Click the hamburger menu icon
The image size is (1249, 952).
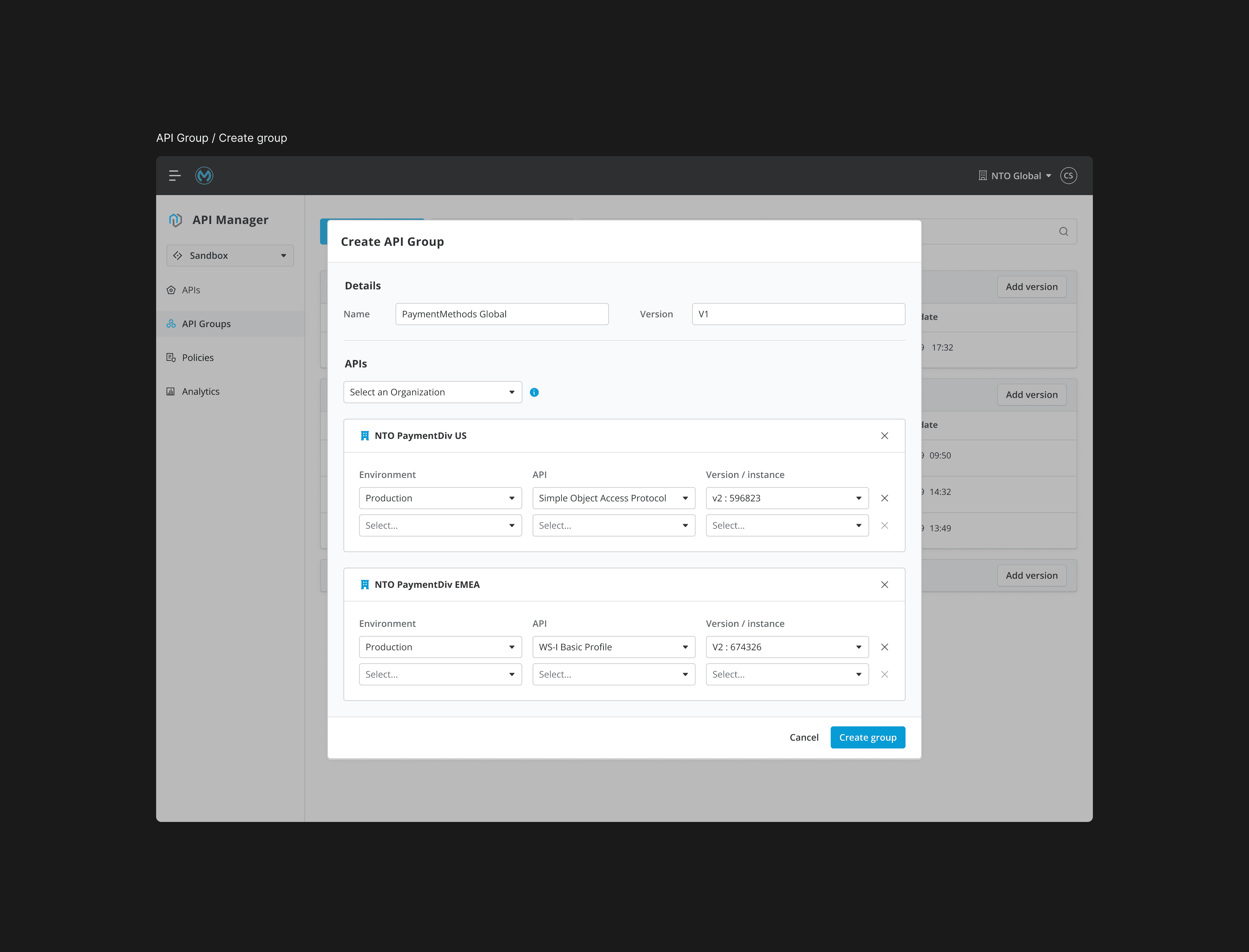[175, 176]
